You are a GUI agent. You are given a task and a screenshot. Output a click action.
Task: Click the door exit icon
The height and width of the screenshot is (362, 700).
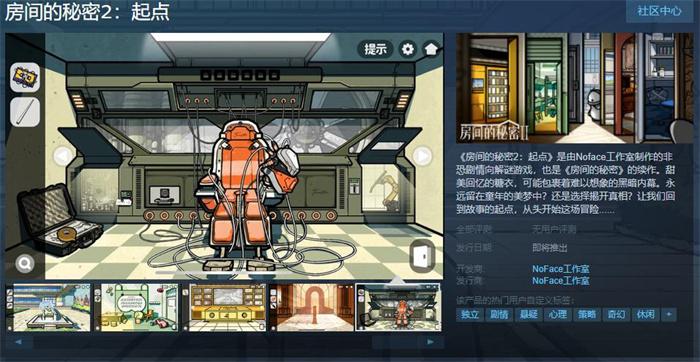coord(422,256)
